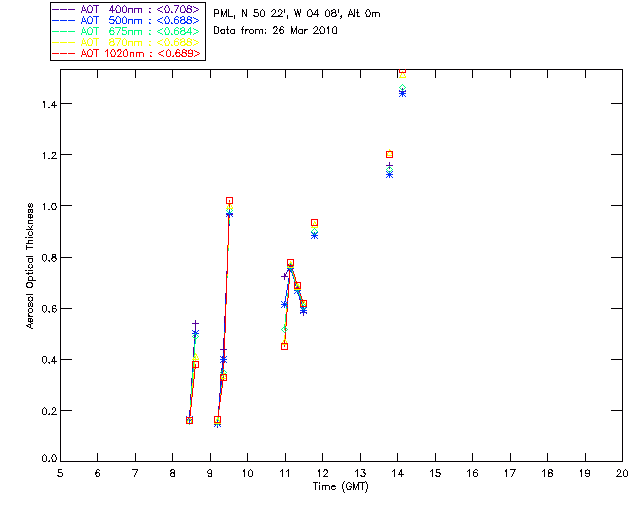The image size is (640, 512).
Task: Click the 7 tick label on time axis
Action: pos(135,473)
